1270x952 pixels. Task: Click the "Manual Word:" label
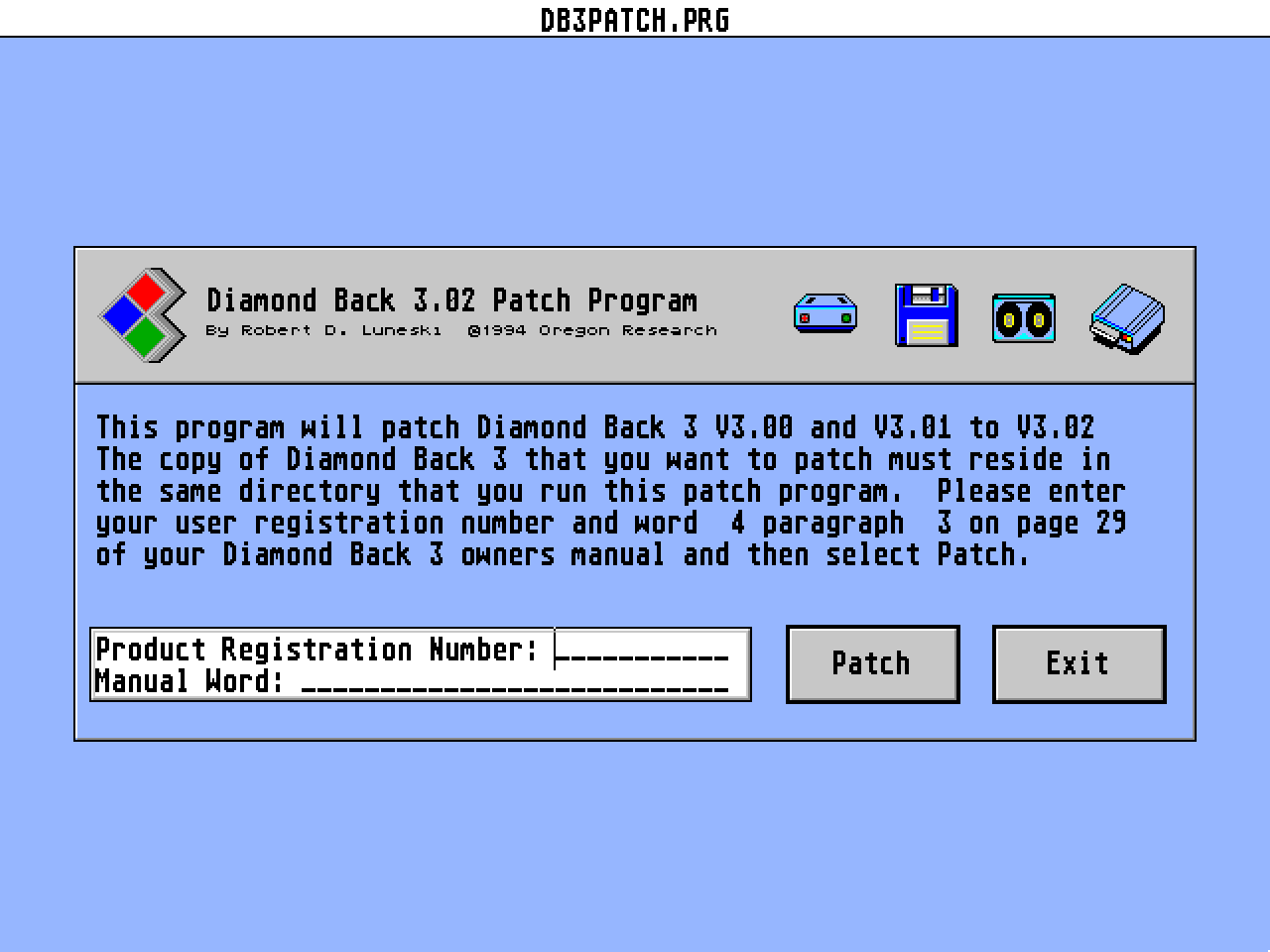tap(190, 681)
